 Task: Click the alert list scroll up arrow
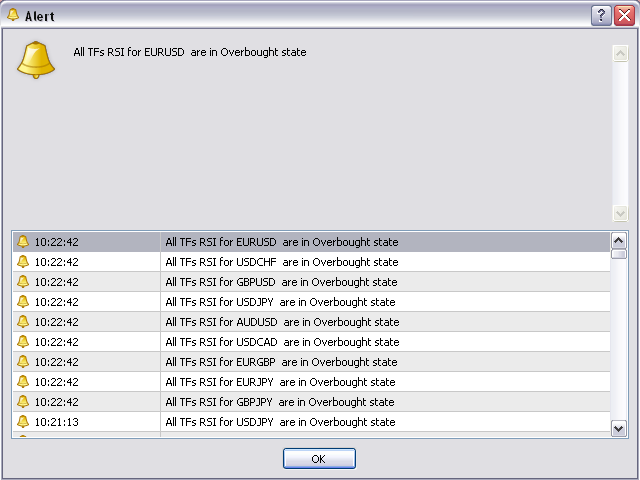[618, 240]
